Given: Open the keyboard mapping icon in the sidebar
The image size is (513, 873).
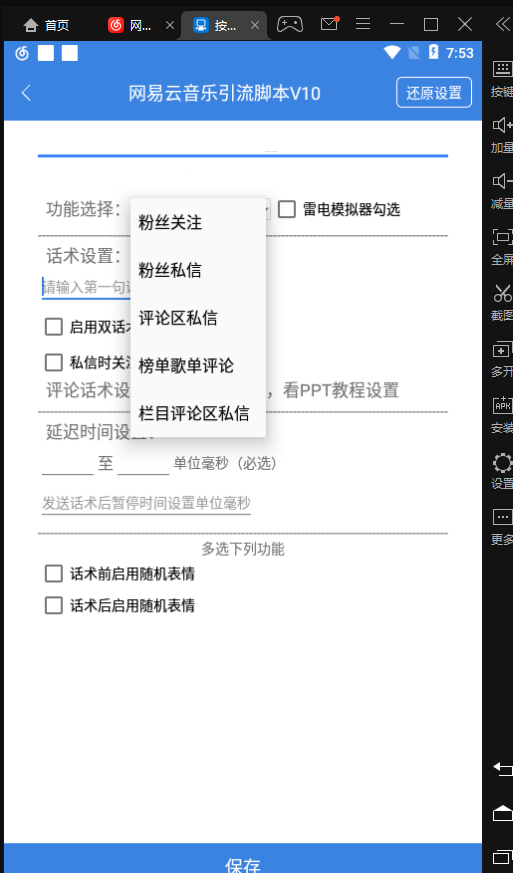Looking at the screenshot, I should [x=502, y=69].
